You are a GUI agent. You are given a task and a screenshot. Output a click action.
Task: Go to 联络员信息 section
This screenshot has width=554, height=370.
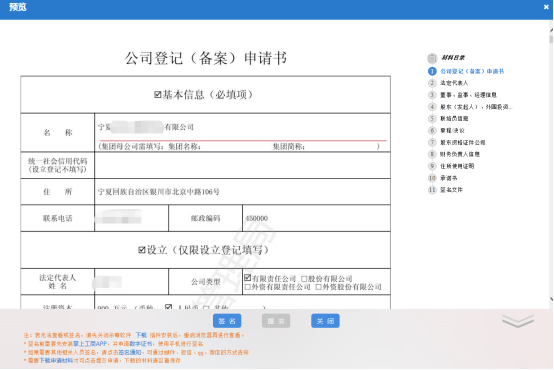[454, 119]
